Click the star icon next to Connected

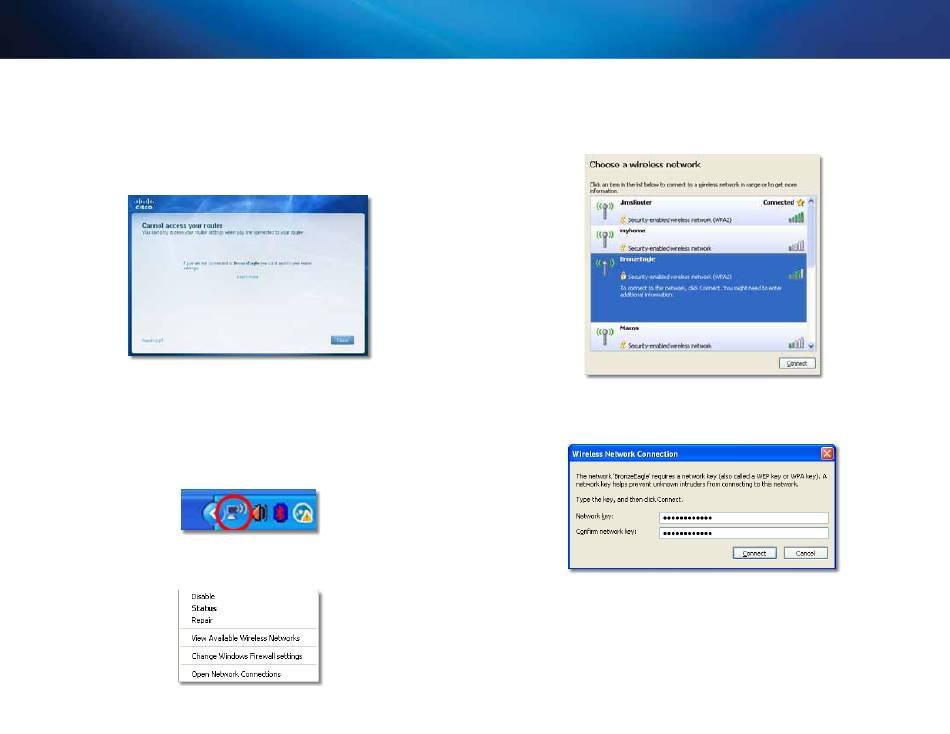click(x=800, y=202)
